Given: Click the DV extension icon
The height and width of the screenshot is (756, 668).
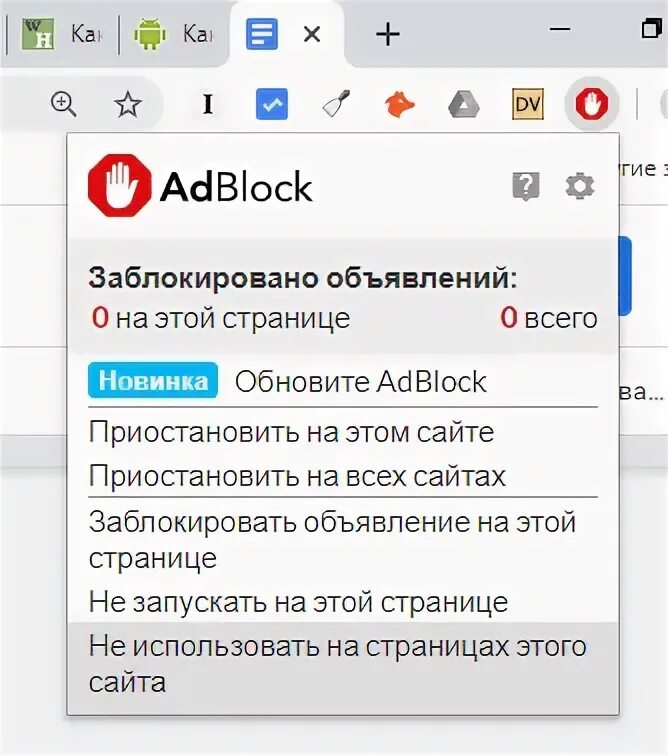Looking at the screenshot, I should pos(528,104).
